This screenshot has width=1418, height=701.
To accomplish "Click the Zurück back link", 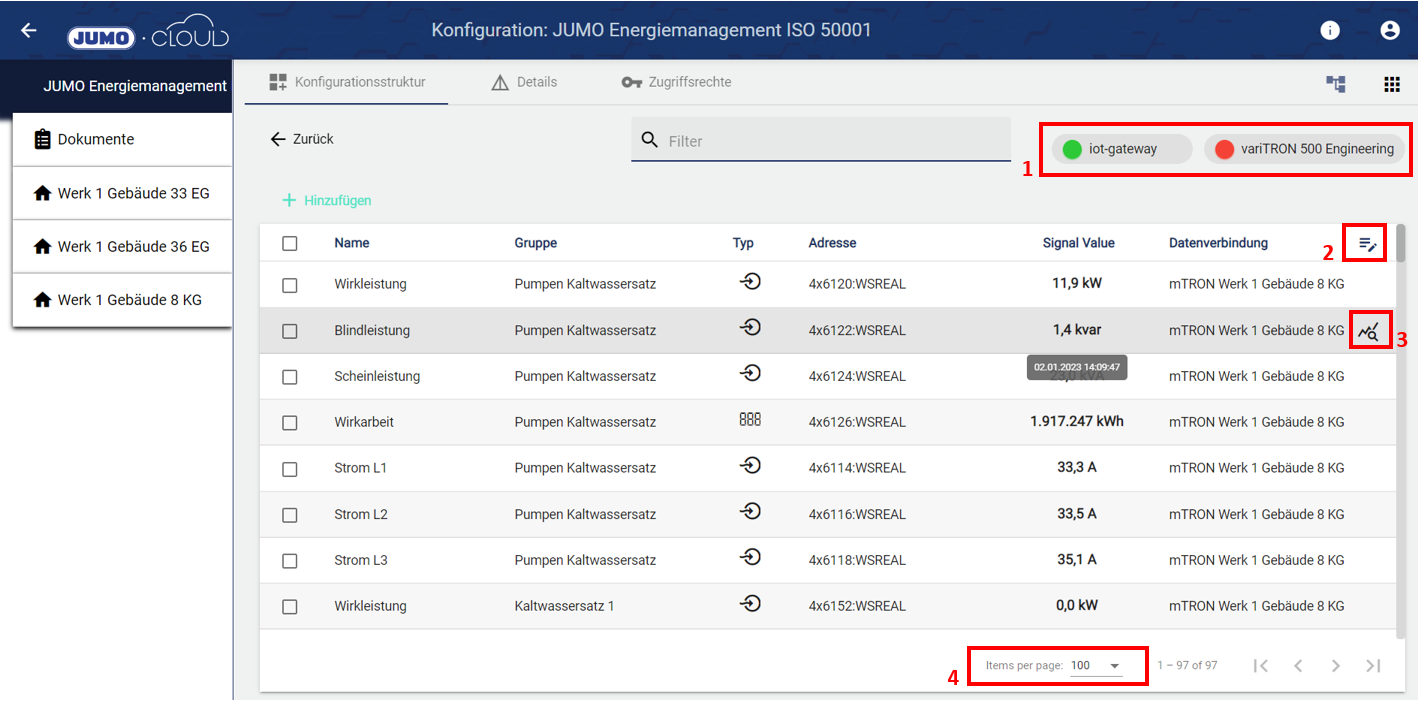I will (302, 139).
